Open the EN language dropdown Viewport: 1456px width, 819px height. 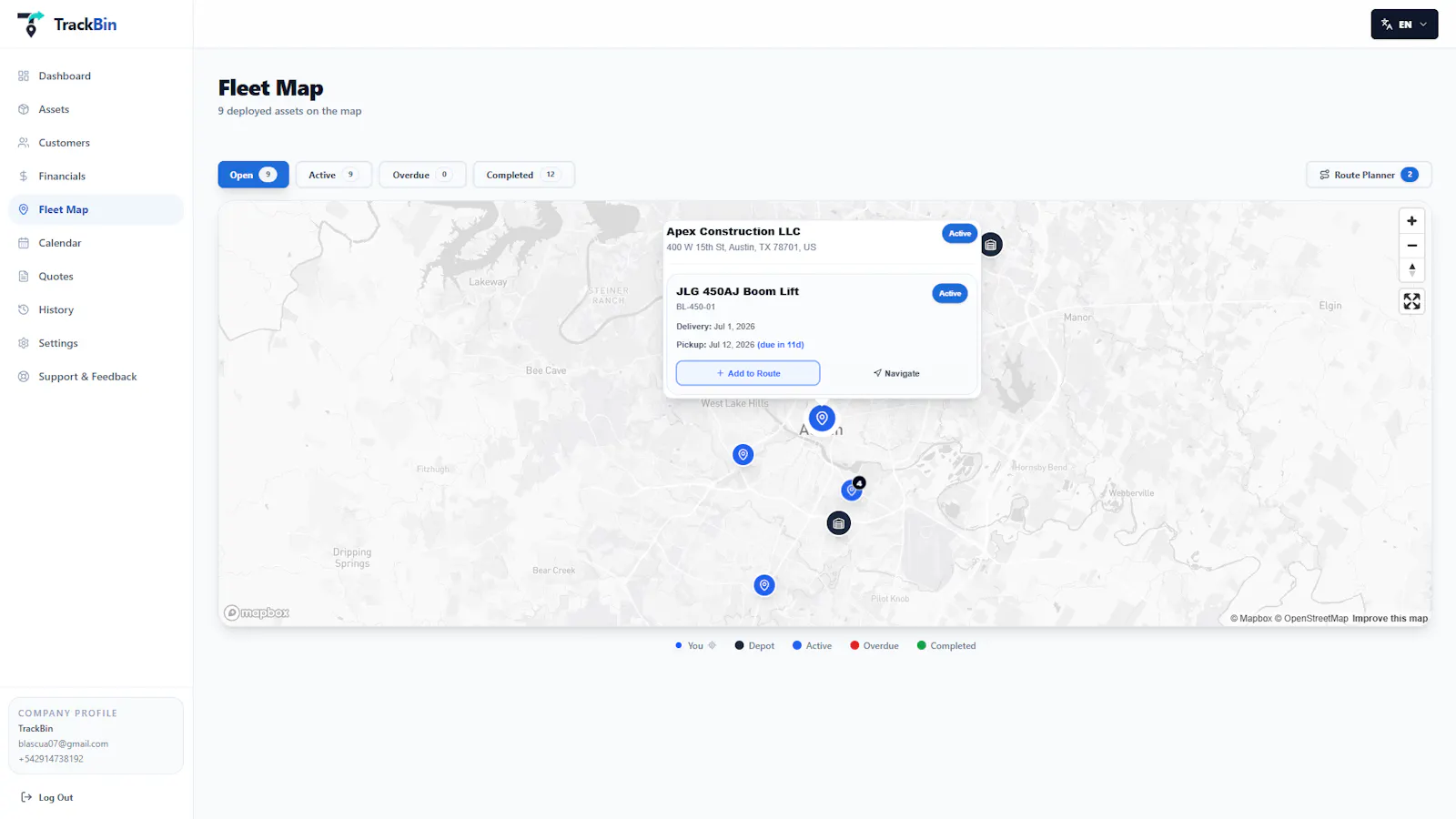[1404, 25]
